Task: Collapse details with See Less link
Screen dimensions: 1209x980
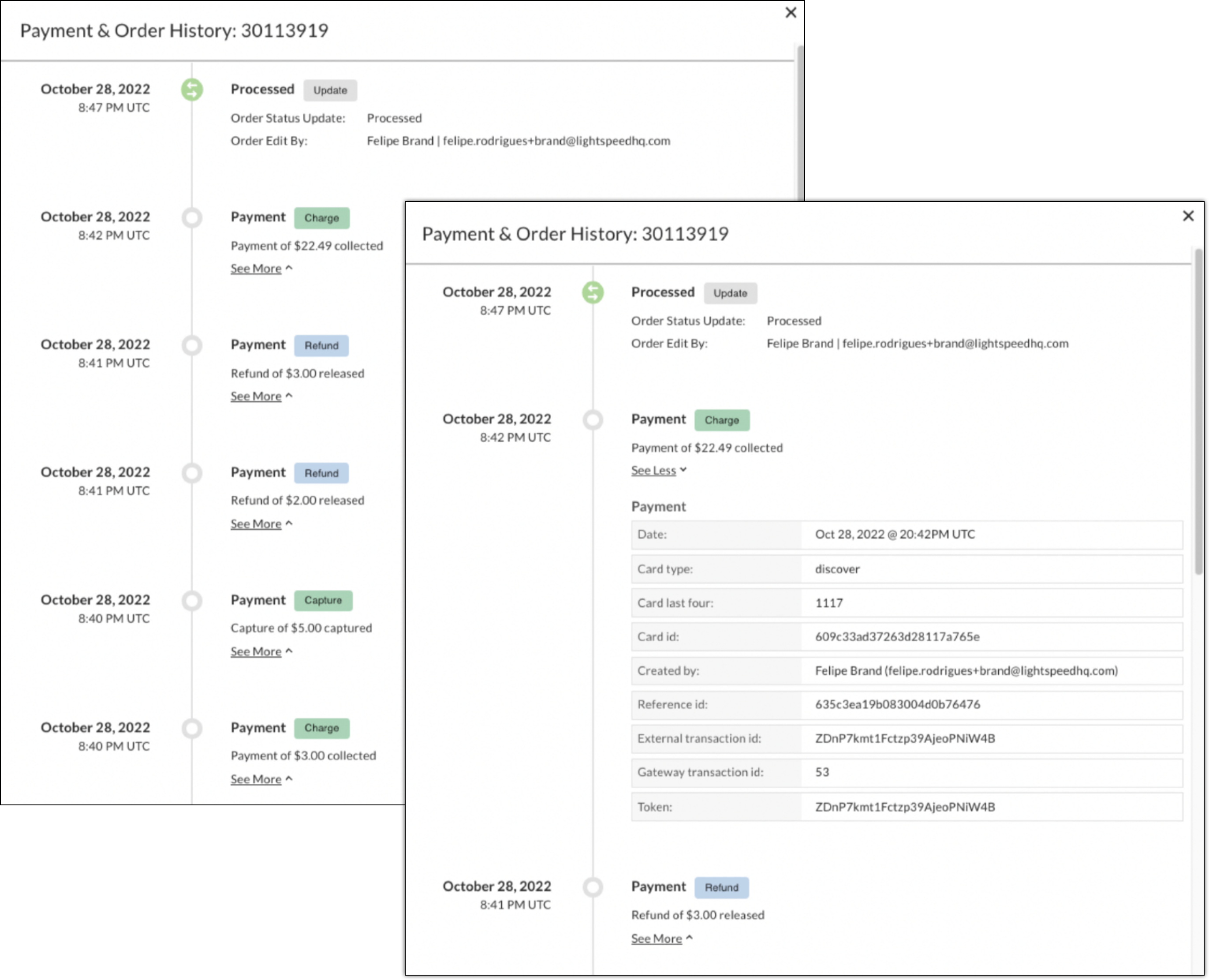Action: pos(653,470)
